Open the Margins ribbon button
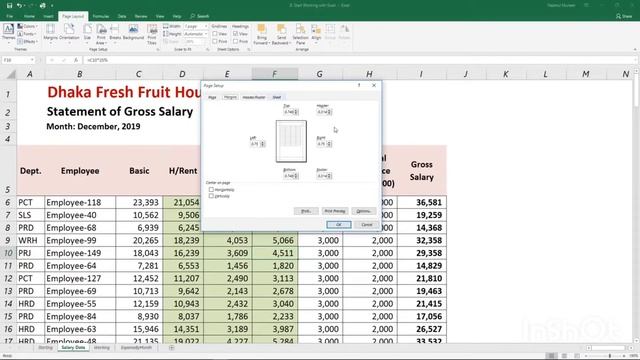 [x=51, y=33]
